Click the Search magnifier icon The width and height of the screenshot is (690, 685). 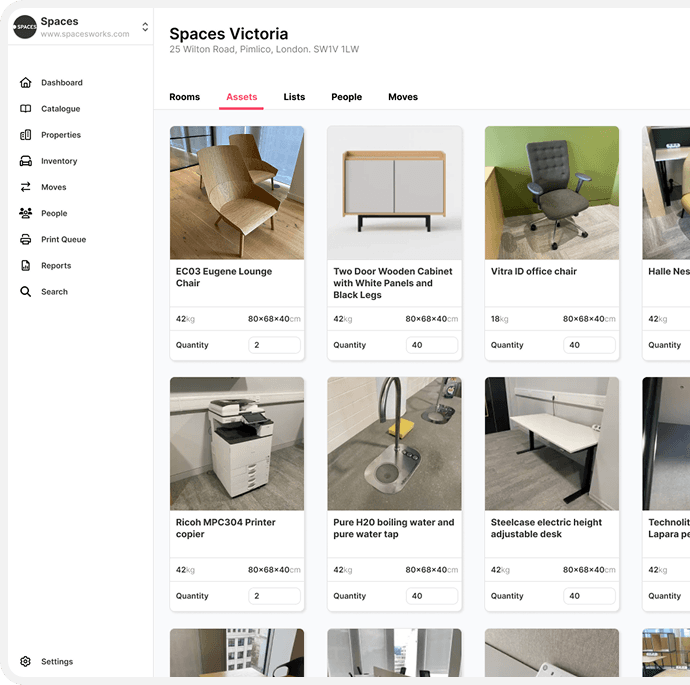(26, 292)
